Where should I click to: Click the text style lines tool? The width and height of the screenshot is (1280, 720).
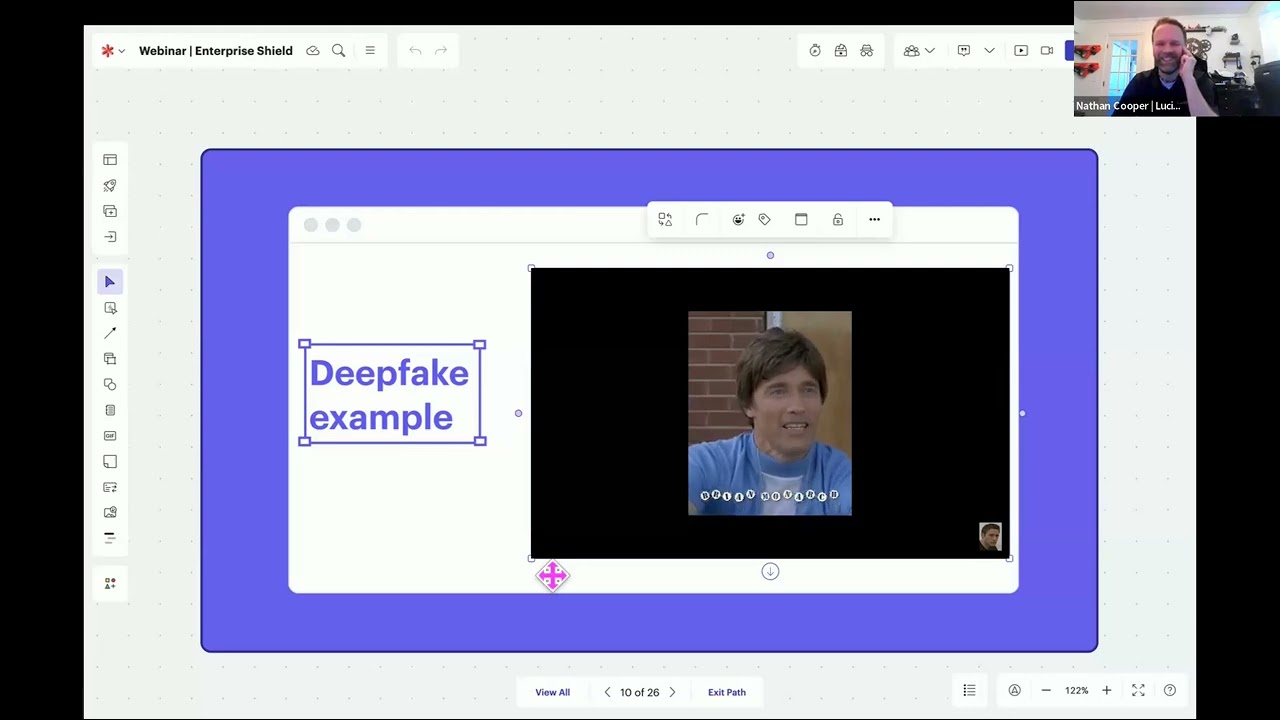[x=110, y=538]
